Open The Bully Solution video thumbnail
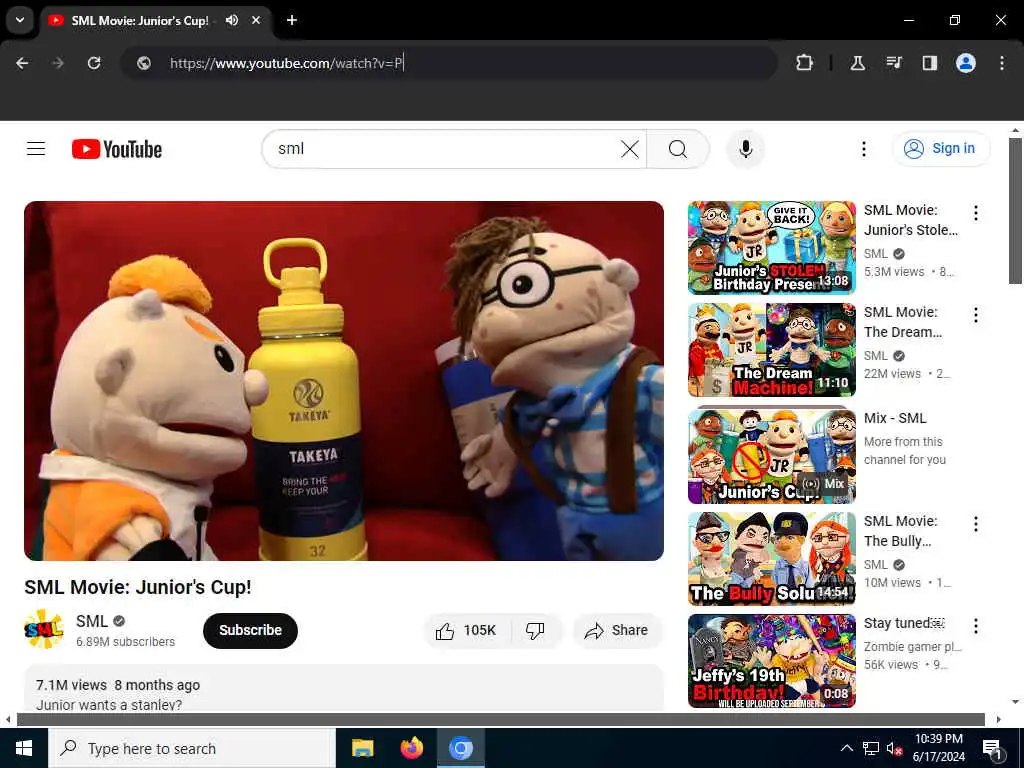The height and width of the screenshot is (768, 1024). click(x=771, y=559)
